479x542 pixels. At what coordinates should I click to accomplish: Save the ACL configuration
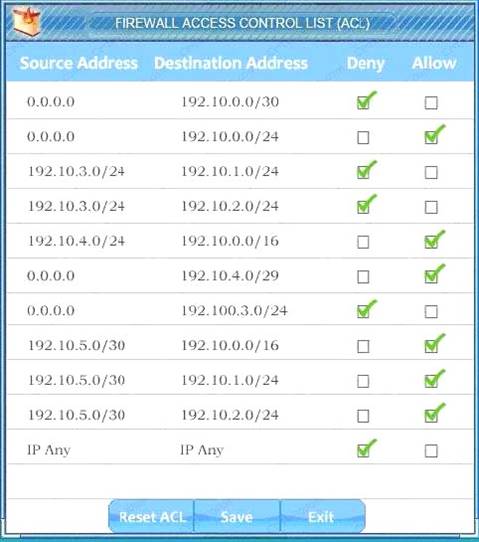tap(237, 516)
